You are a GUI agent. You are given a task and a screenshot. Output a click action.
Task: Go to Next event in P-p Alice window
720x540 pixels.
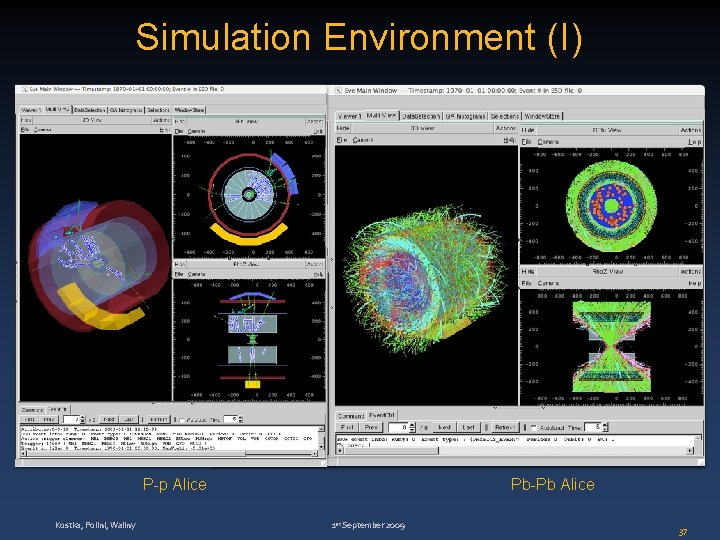(x=109, y=419)
